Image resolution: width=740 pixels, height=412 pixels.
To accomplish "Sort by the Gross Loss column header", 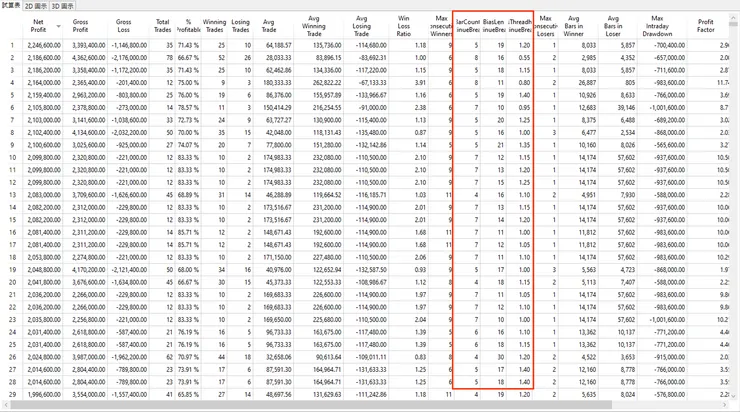I will pyautogui.click(x=123, y=25).
